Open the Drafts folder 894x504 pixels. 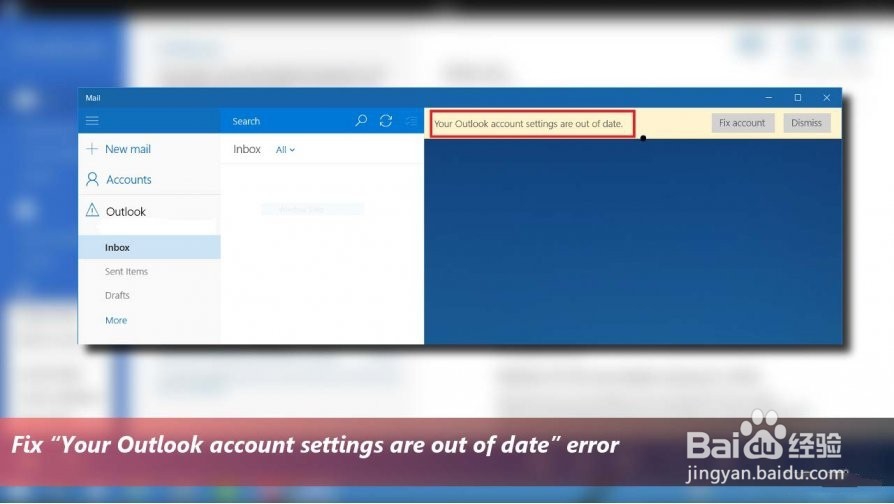pos(117,295)
